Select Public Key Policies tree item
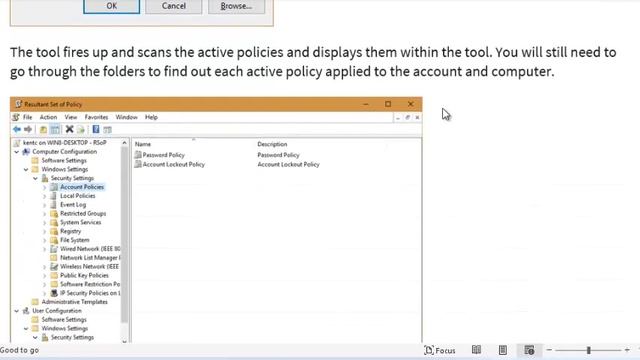This screenshot has height=360, width=640. pos(84,275)
